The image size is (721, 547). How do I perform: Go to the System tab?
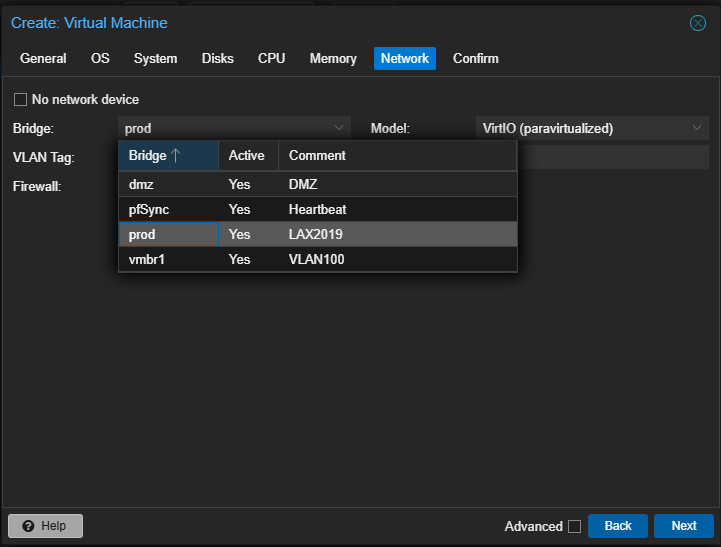pos(155,58)
